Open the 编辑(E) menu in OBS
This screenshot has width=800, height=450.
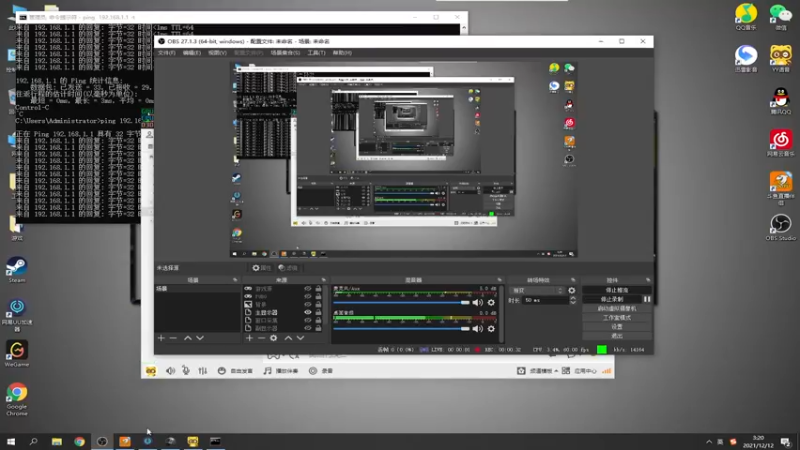192,53
